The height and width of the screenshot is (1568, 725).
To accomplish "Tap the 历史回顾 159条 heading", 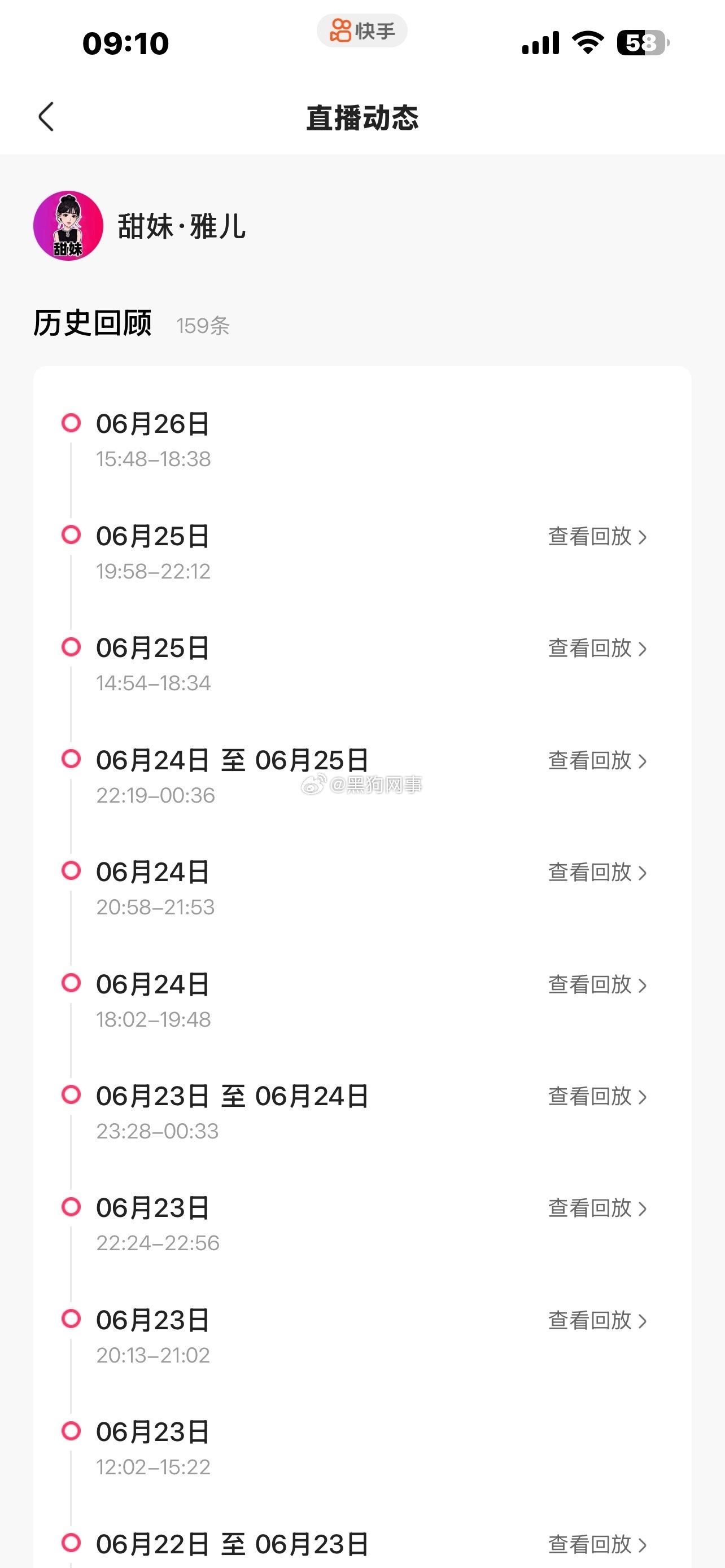I will 131,323.
